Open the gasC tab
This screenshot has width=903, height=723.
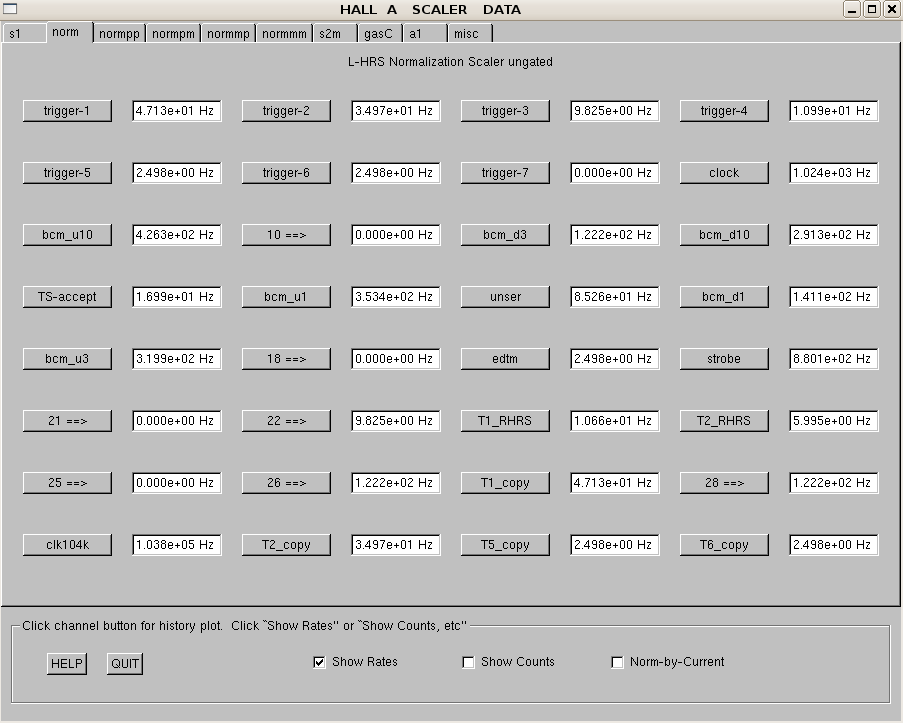(380, 33)
